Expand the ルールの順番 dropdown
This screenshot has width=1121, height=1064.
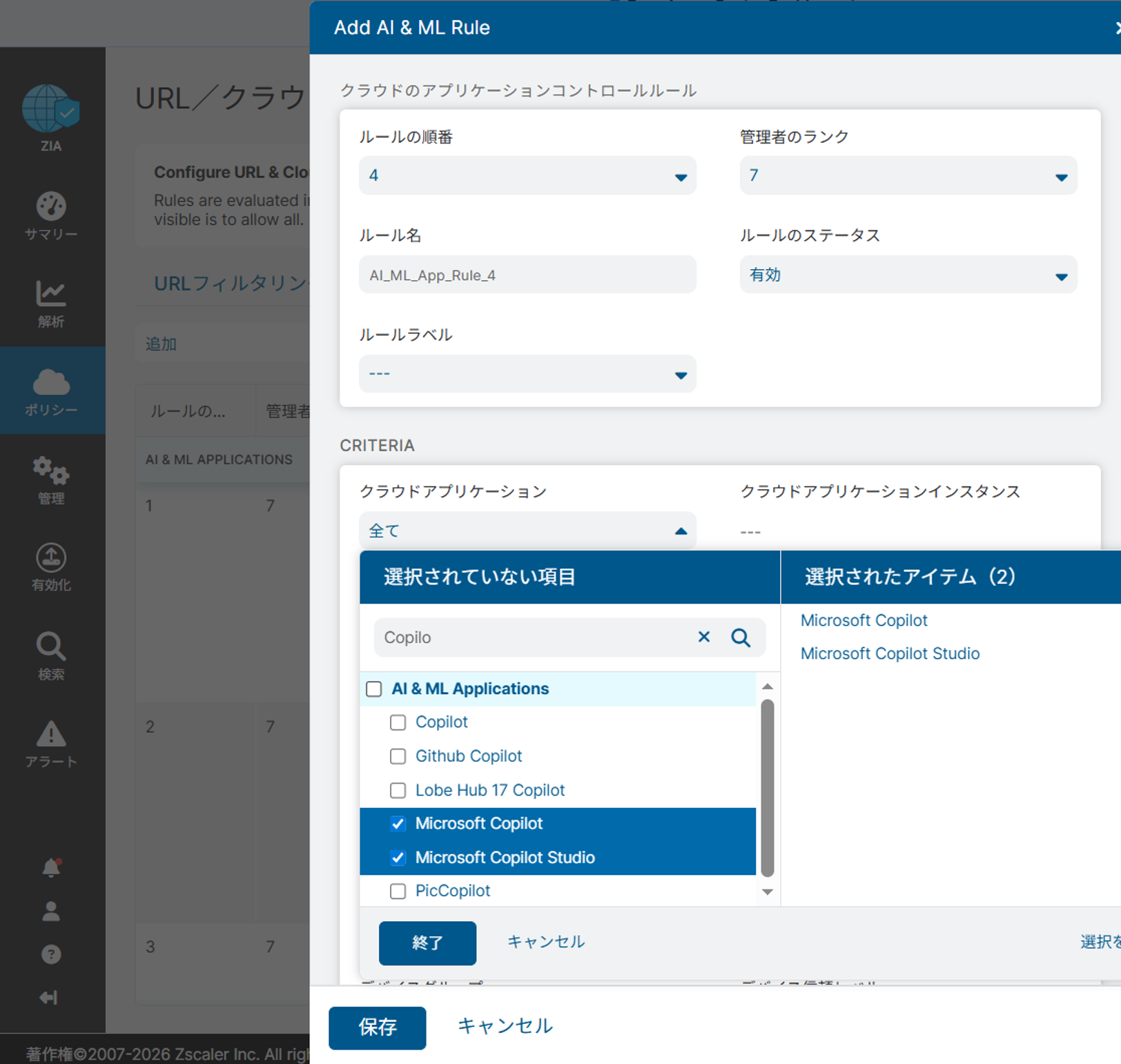pos(527,176)
